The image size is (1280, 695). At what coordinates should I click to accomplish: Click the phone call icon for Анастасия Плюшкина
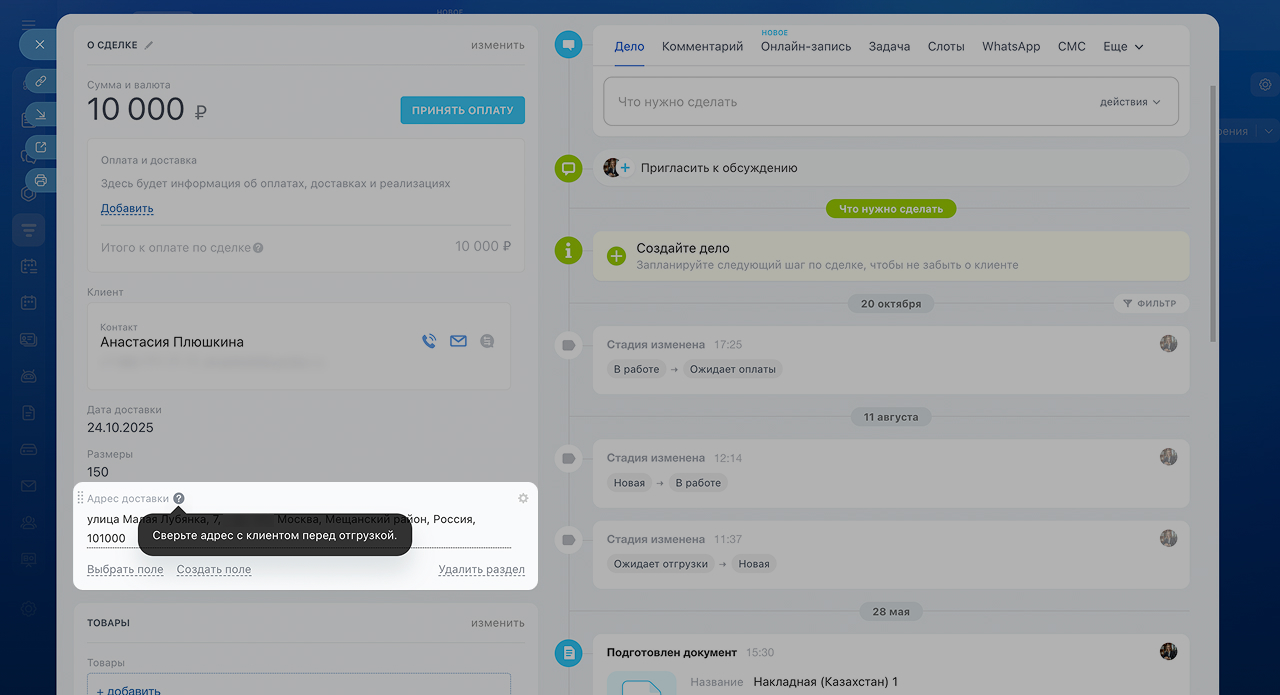(x=429, y=341)
